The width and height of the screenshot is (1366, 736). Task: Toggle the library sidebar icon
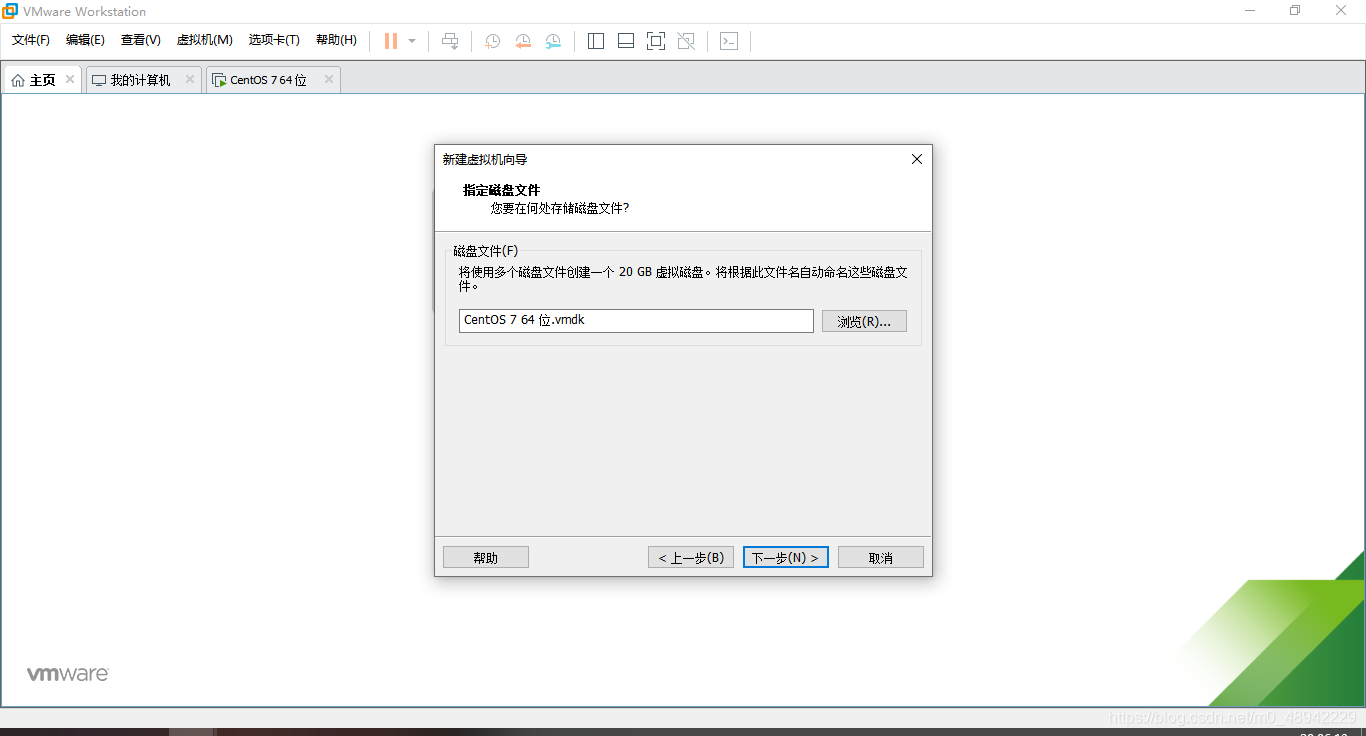click(x=596, y=41)
